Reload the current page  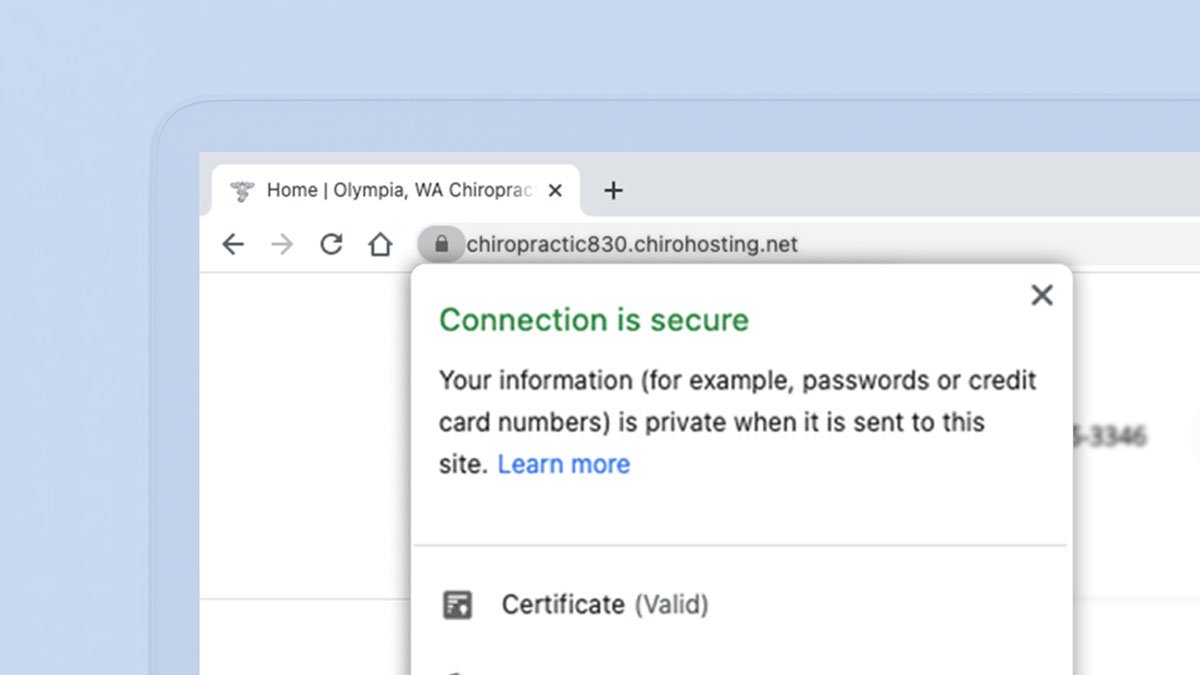[x=331, y=244]
